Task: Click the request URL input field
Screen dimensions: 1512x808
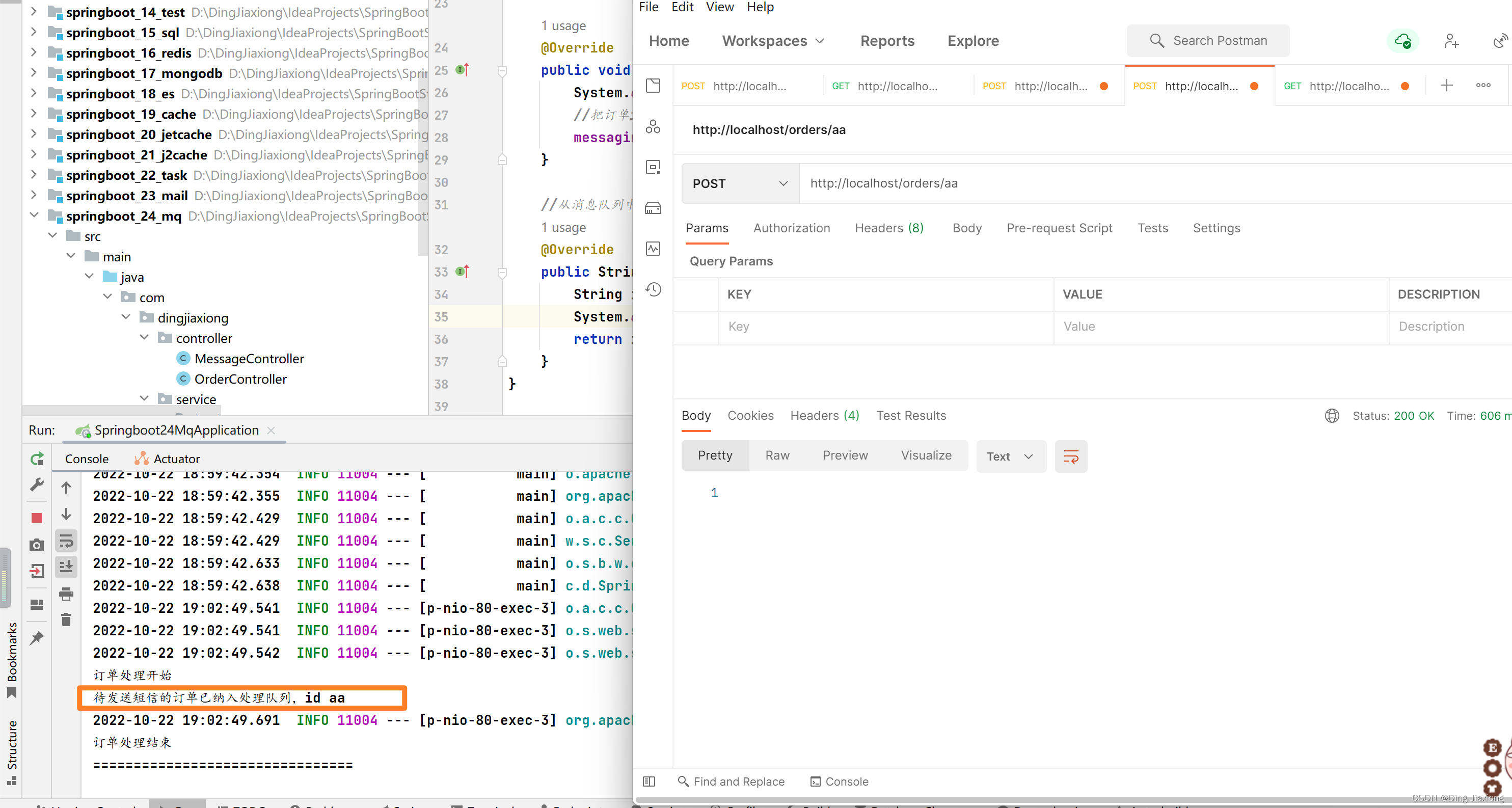Action: [x=1154, y=183]
